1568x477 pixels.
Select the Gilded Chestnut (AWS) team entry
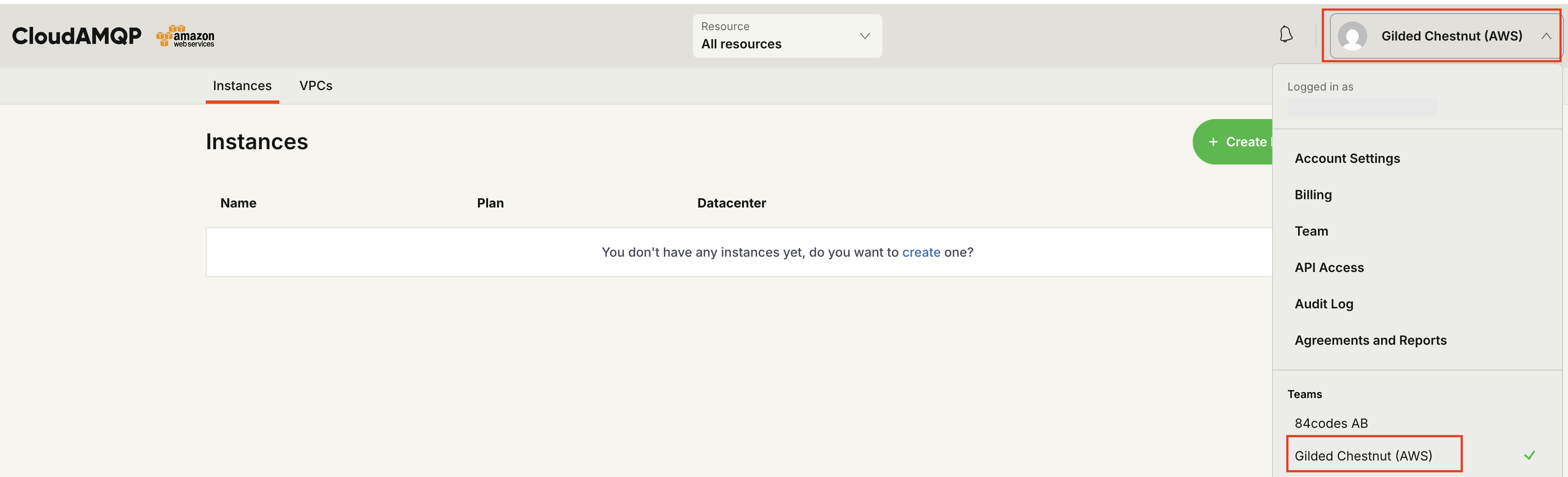[1363, 456]
